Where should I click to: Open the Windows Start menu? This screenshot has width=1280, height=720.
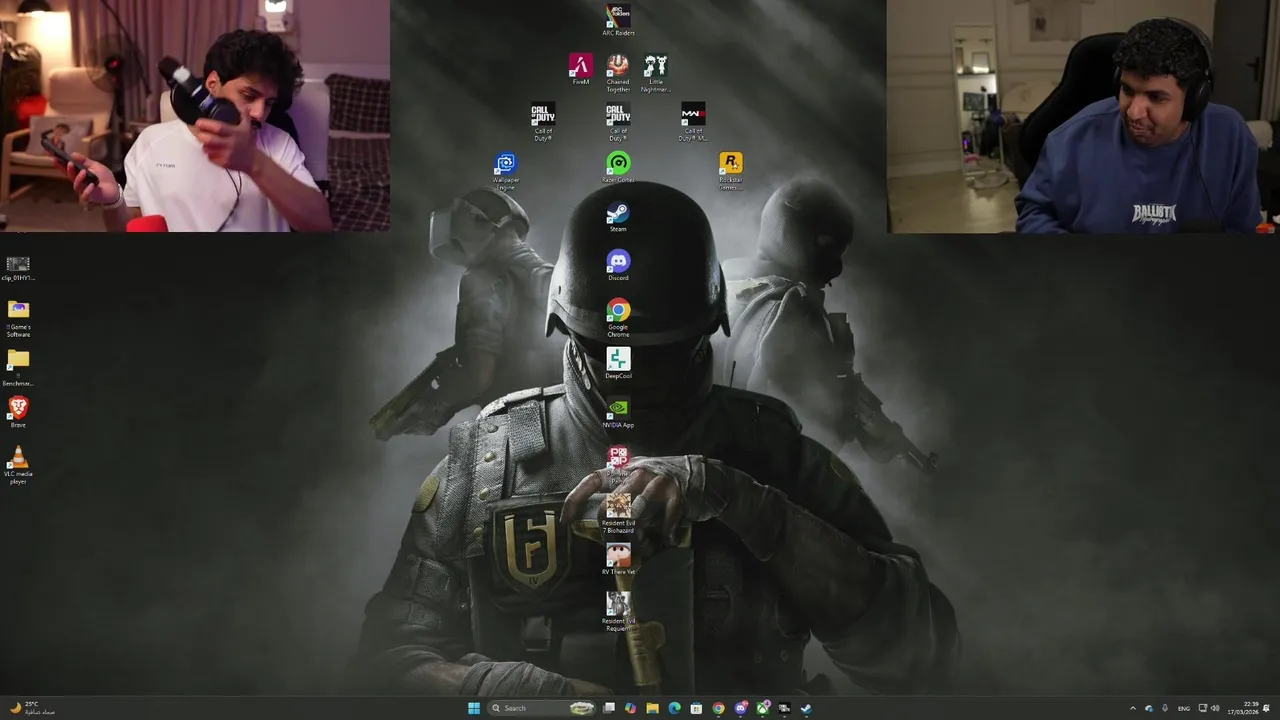(474, 708)
